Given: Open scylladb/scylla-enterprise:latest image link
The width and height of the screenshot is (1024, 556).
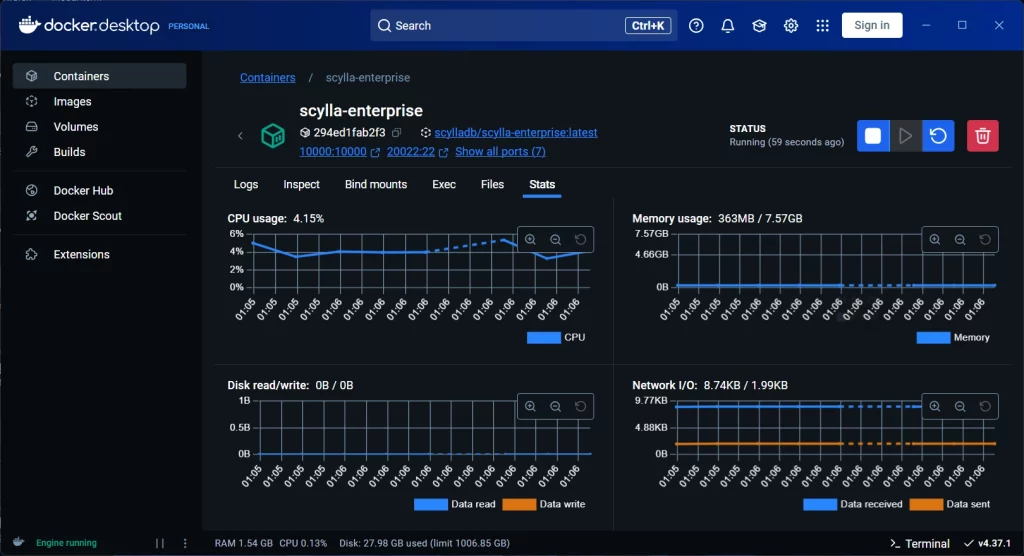Looking at the screenshot, I should pyautogui.click(x=515, y=133).
